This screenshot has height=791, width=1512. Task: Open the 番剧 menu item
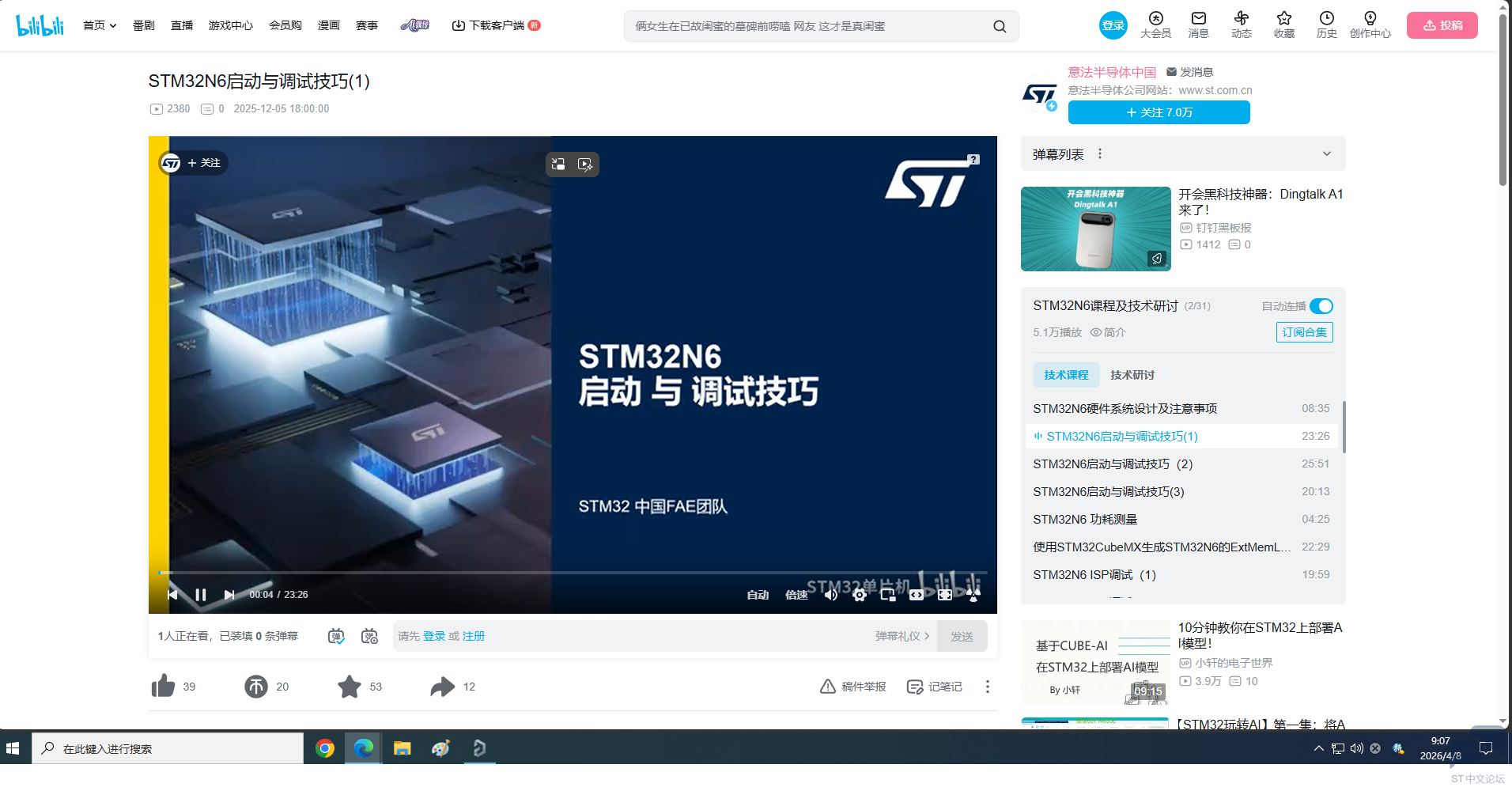click(x=142, y=25)
